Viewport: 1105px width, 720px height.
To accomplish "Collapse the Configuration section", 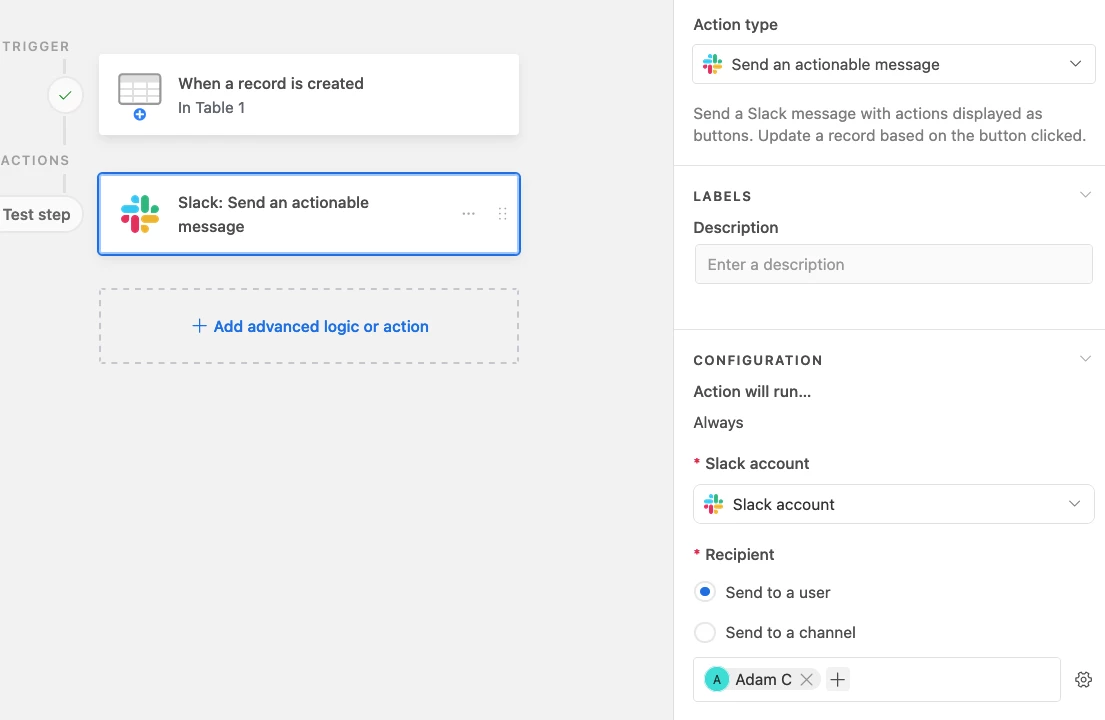I will point(1085,359).
